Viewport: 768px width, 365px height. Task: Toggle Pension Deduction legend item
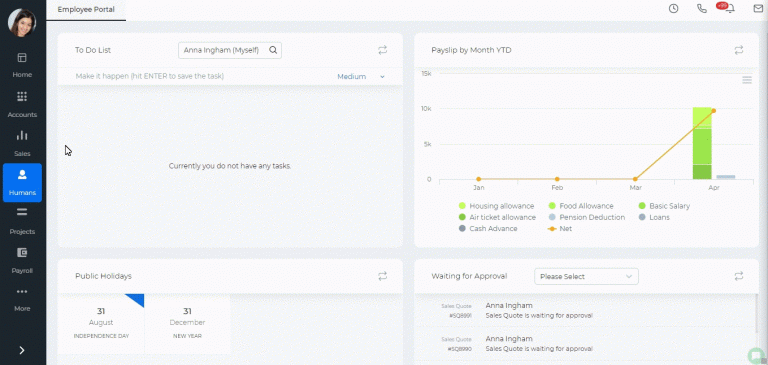[587, 217]
